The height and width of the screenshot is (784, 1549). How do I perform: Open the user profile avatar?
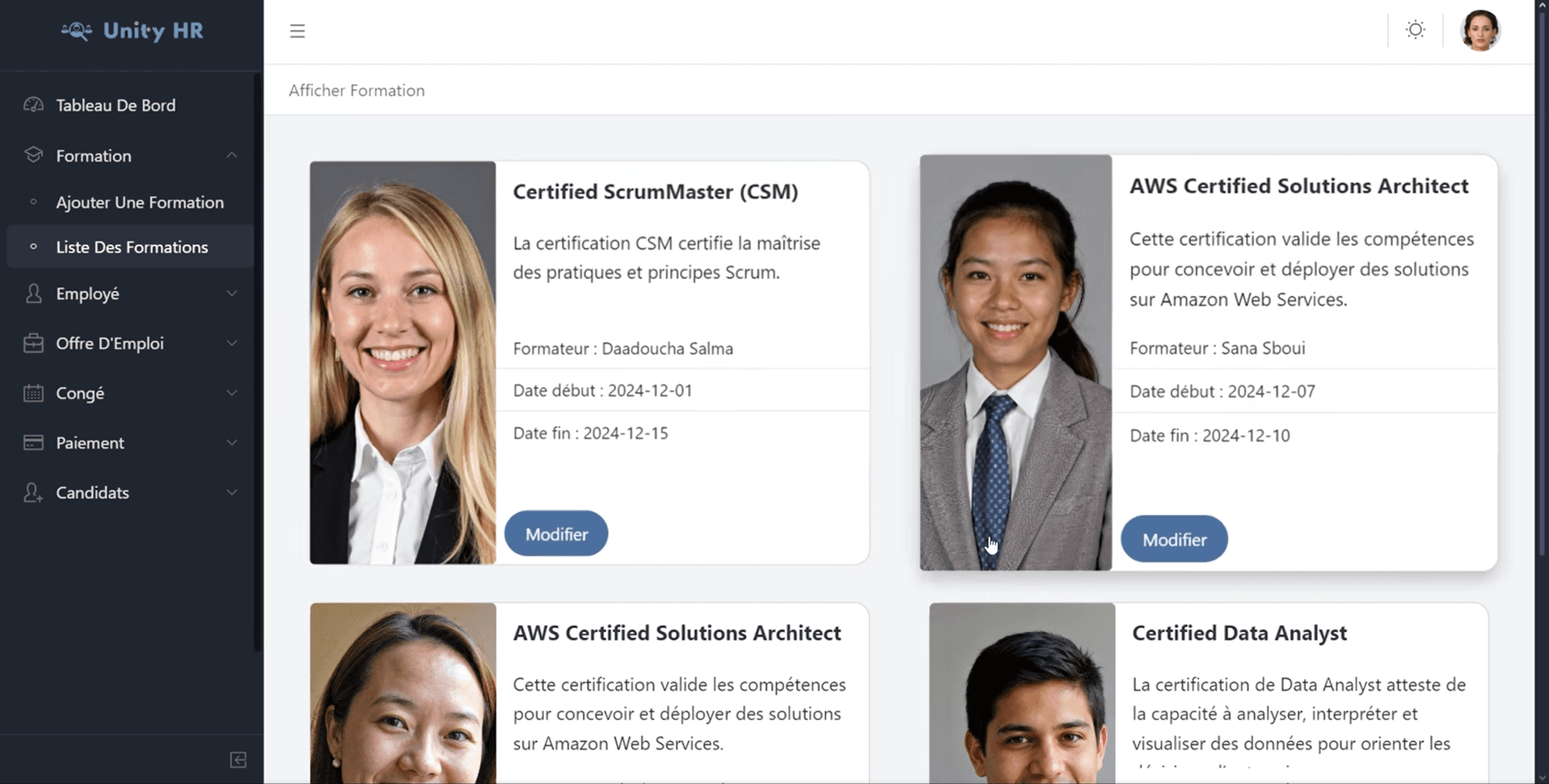pos(1480,31)
